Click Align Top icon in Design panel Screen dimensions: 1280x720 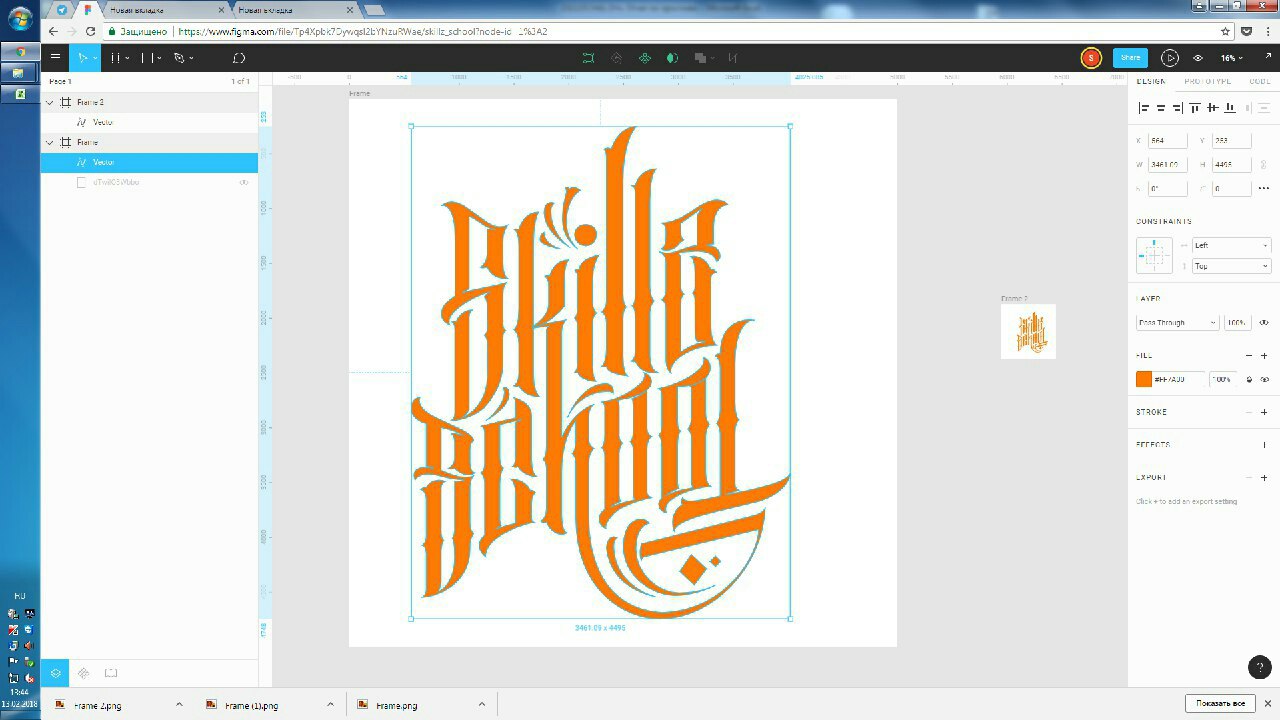click(x=1195, y=107)
